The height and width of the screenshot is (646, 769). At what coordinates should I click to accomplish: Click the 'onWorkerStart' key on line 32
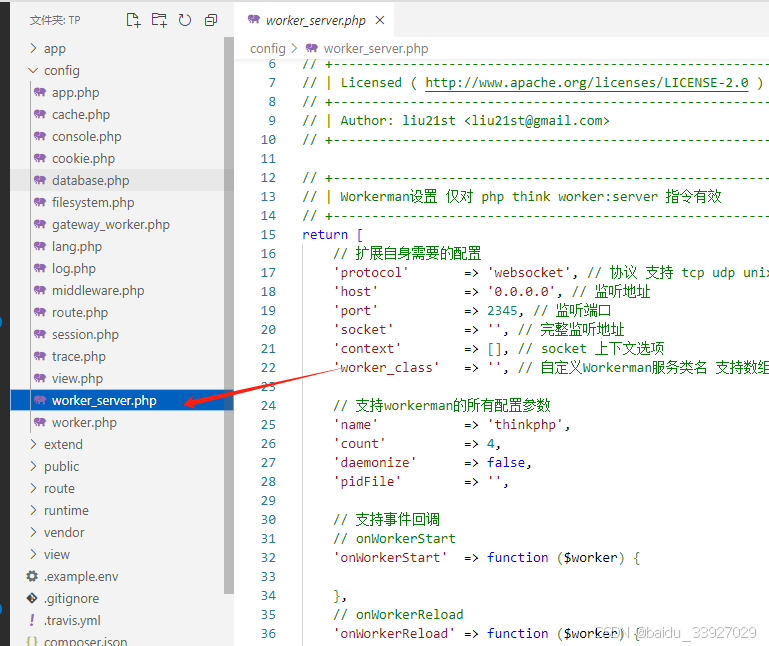390,557
